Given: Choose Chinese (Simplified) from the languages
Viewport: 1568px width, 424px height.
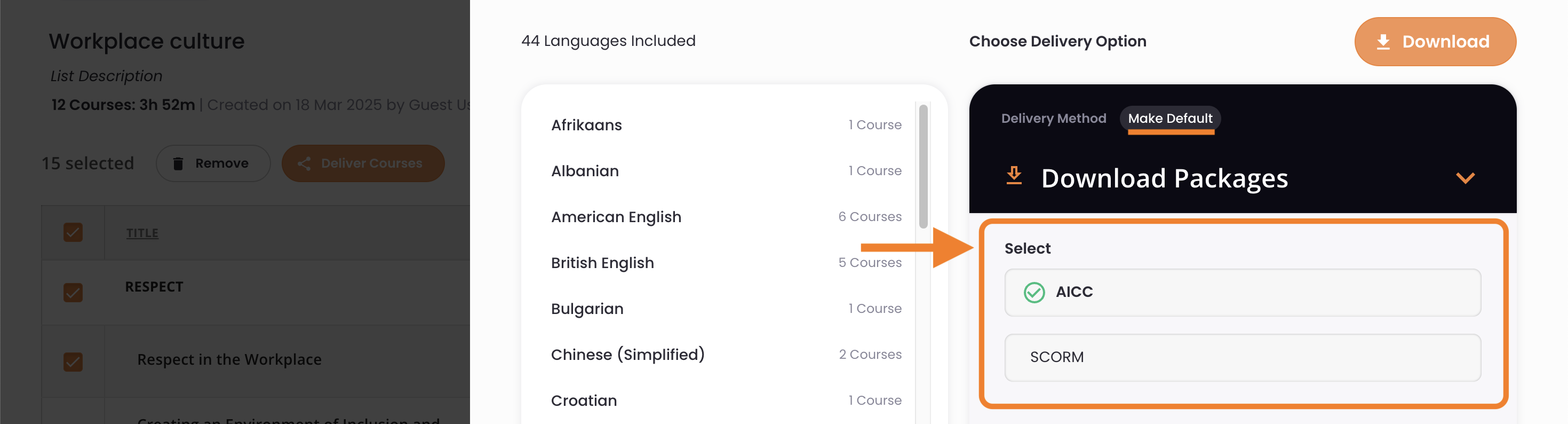Looking at the screenshot, I should (726, 355).
